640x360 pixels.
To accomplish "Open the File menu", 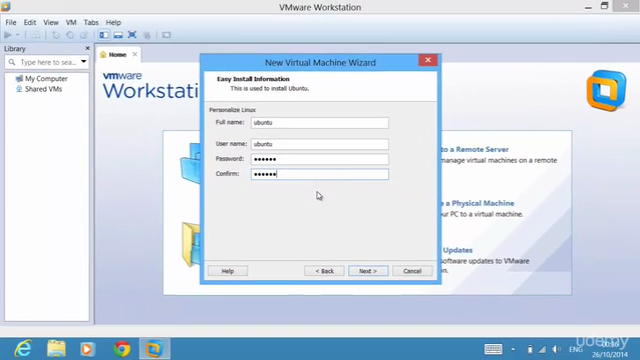I will 11,22.
